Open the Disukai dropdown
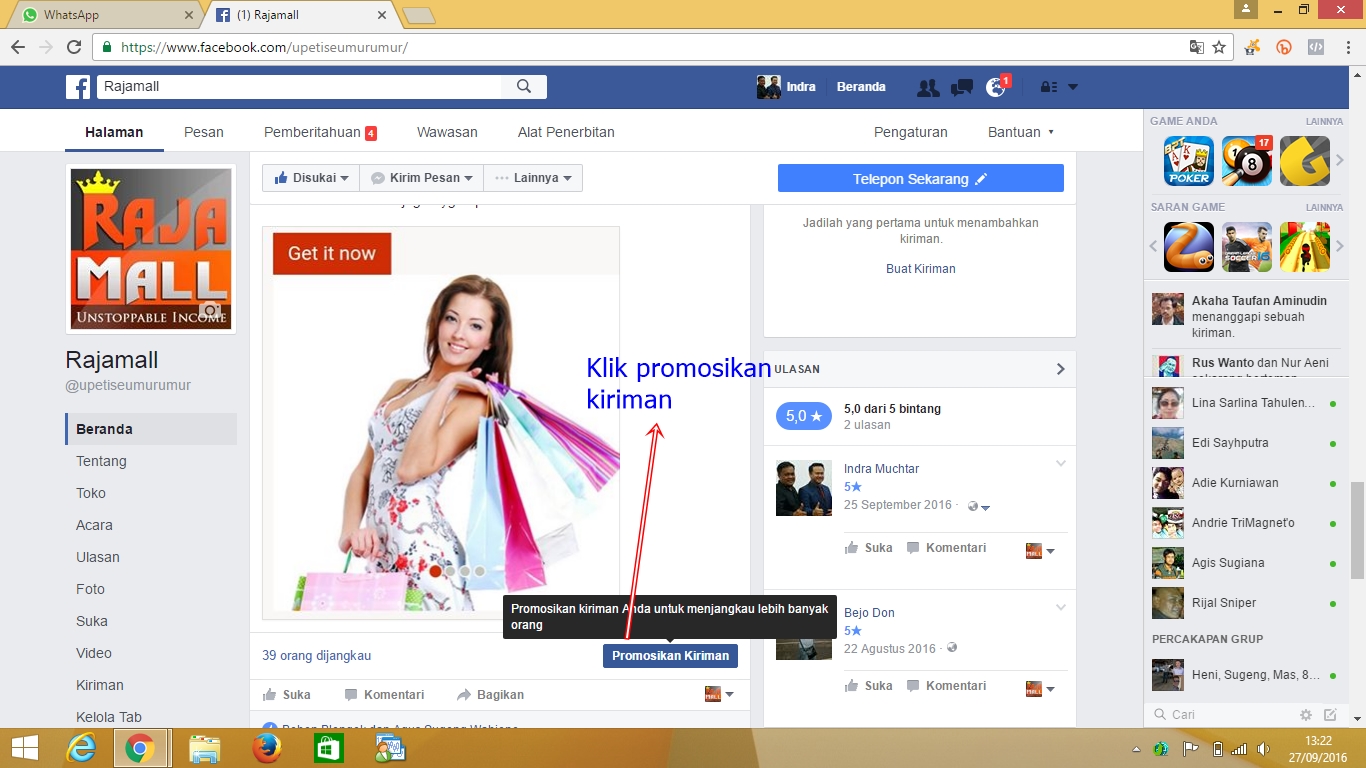 click(x=311, y=178)
